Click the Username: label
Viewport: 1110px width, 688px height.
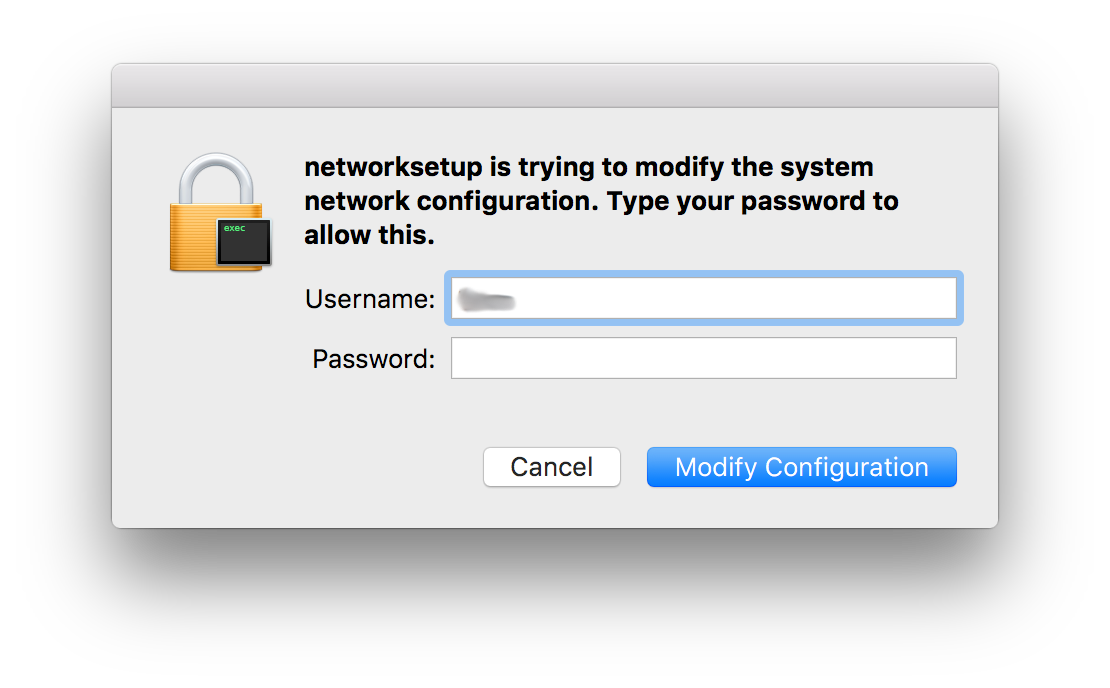370,299
